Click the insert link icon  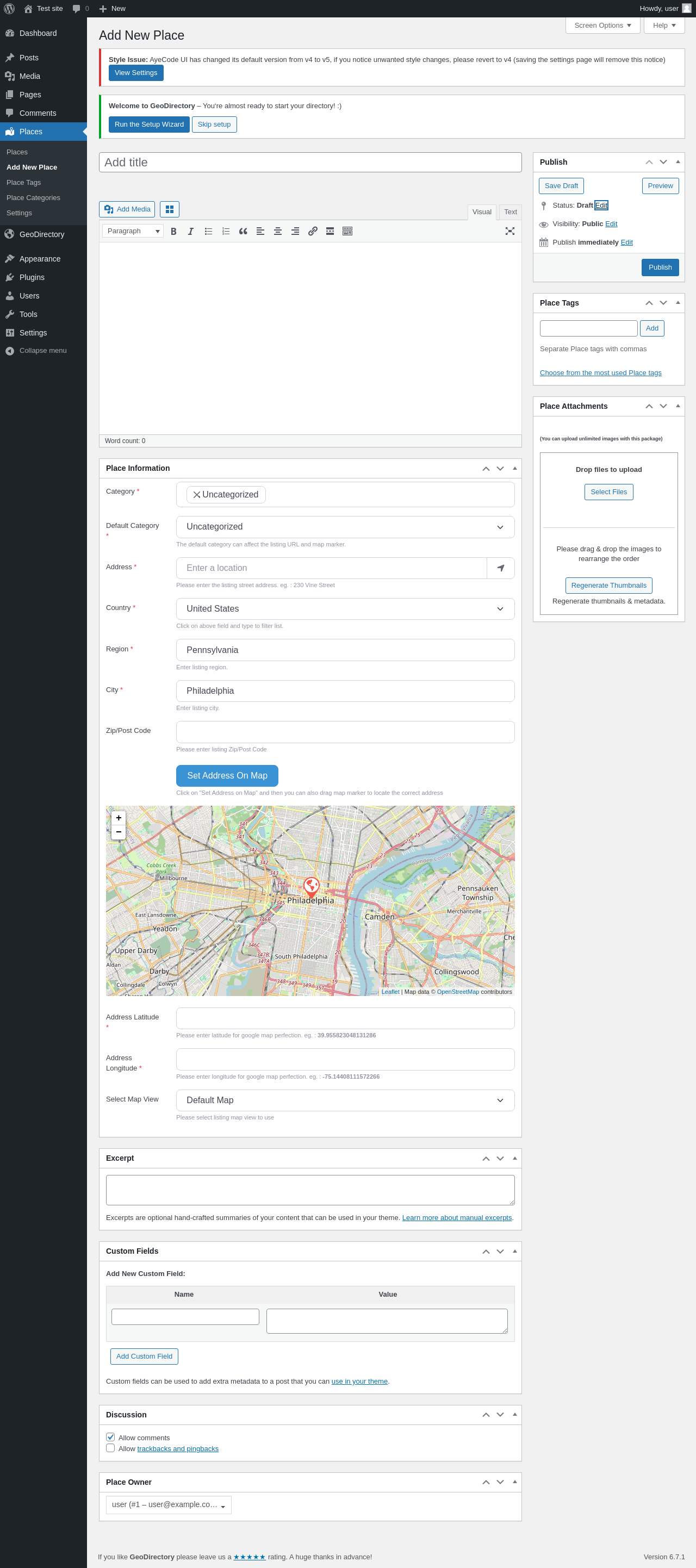tap(312, 231)
